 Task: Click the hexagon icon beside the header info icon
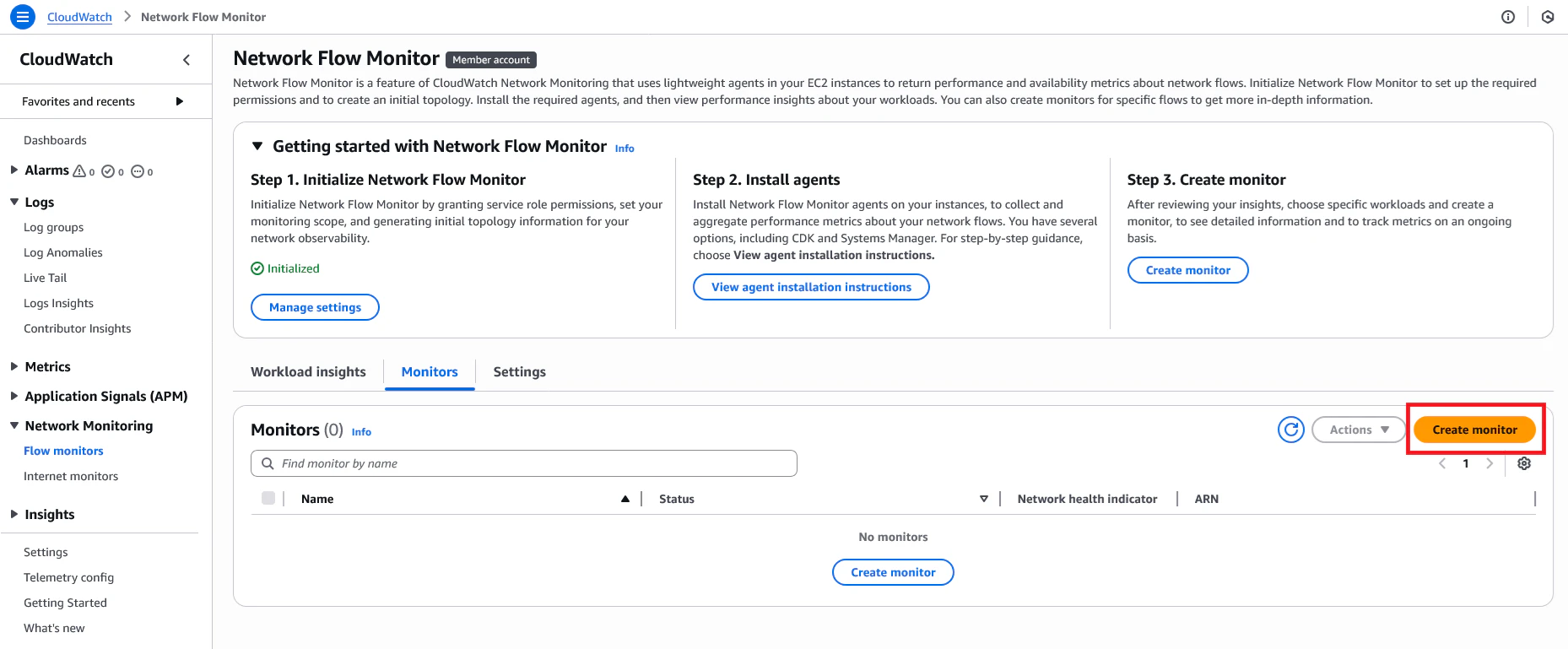[x=1548, y=17]
